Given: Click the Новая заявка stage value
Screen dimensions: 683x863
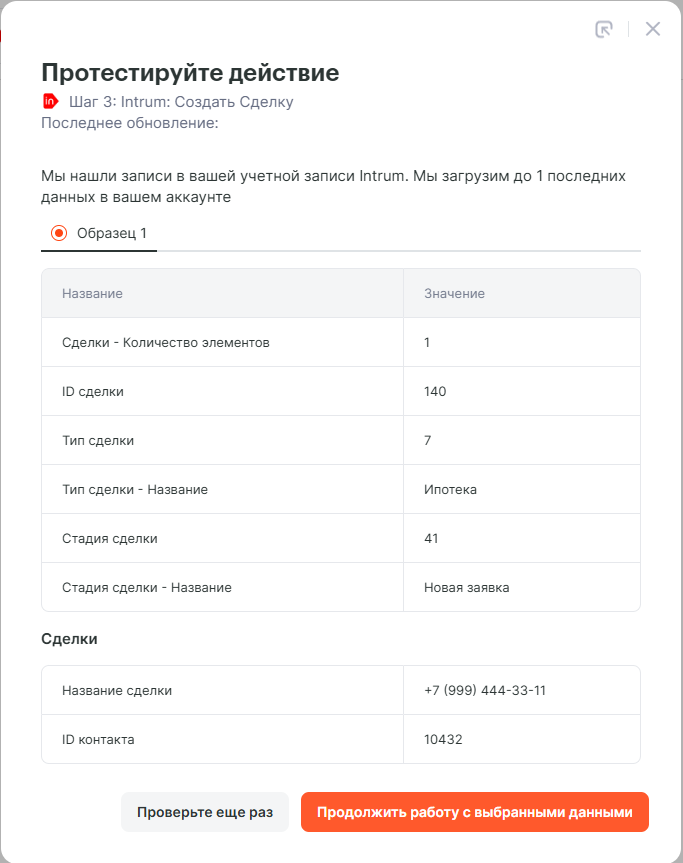Looking at the screenshot, I should coord(466,587).
